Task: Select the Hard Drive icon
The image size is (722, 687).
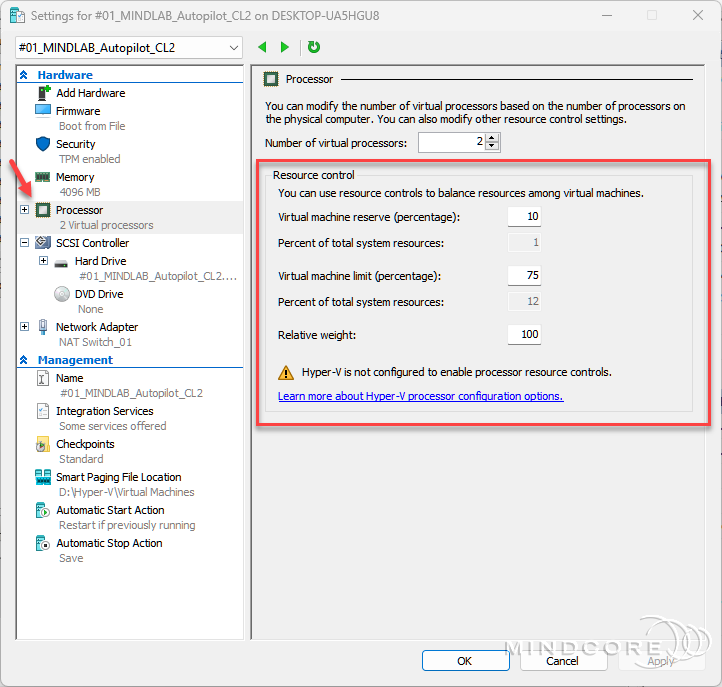Action: tap(61, 264)
